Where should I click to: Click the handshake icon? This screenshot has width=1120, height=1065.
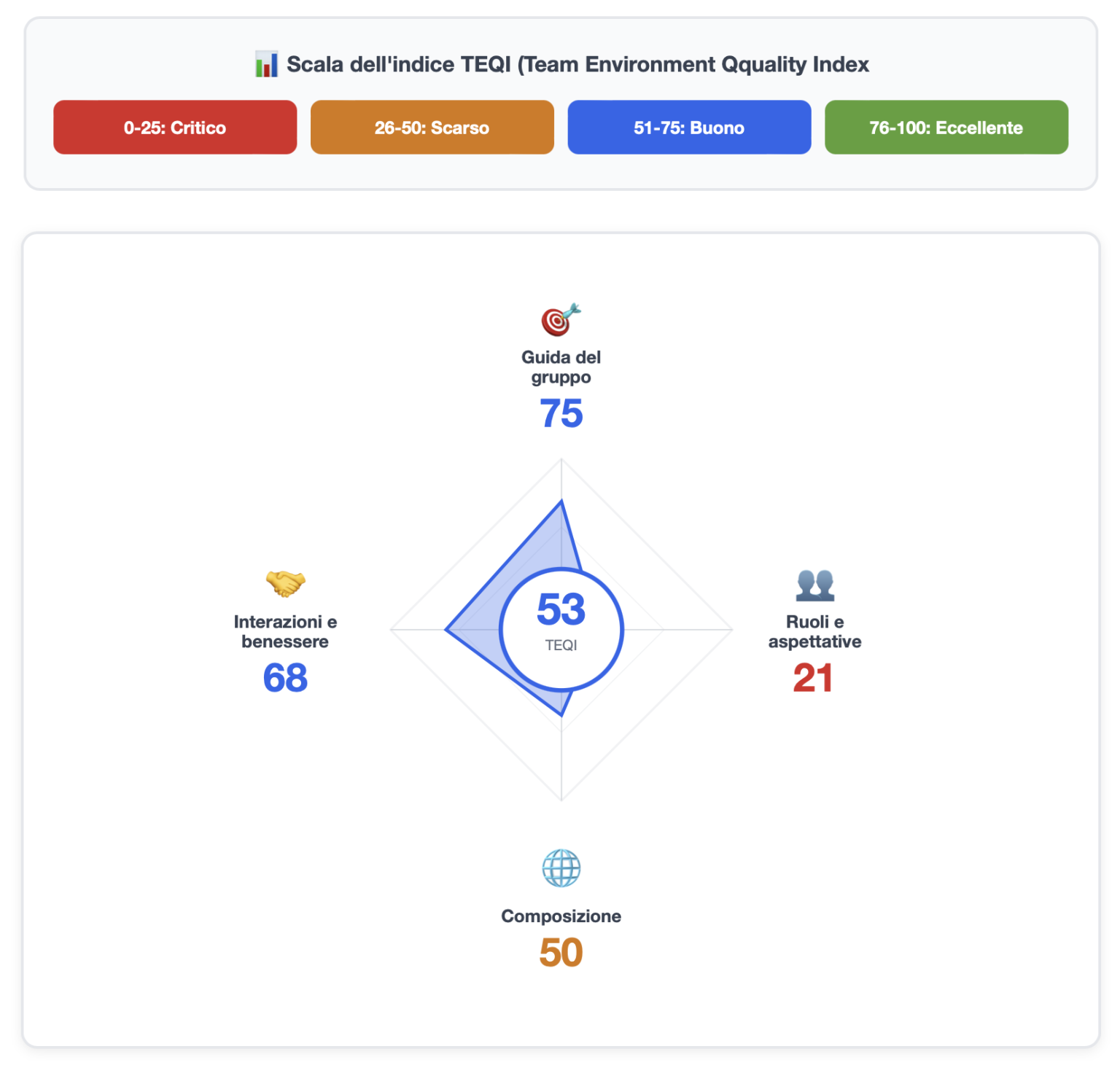285,583
